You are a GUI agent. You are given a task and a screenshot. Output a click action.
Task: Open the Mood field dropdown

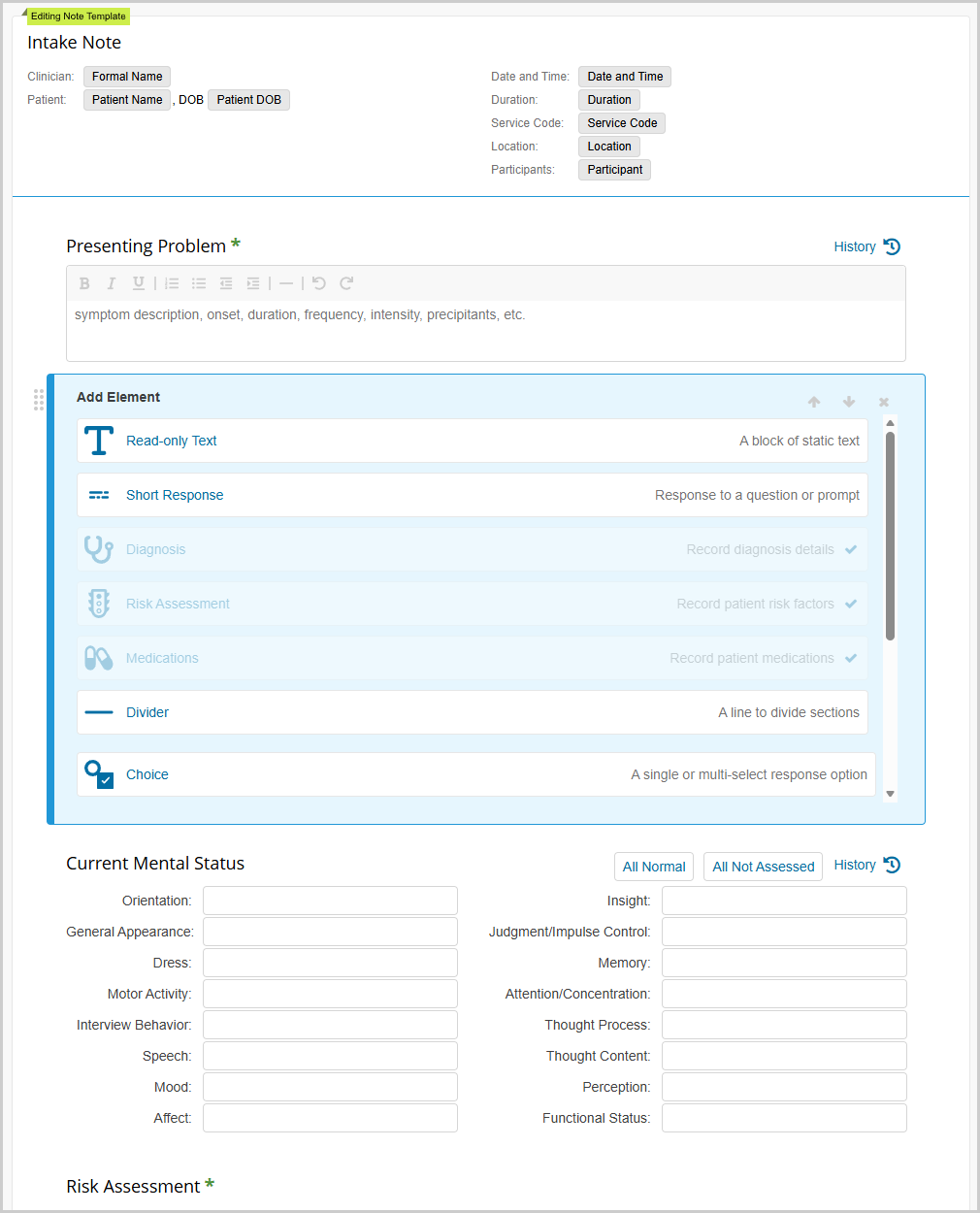point(330,1087)
